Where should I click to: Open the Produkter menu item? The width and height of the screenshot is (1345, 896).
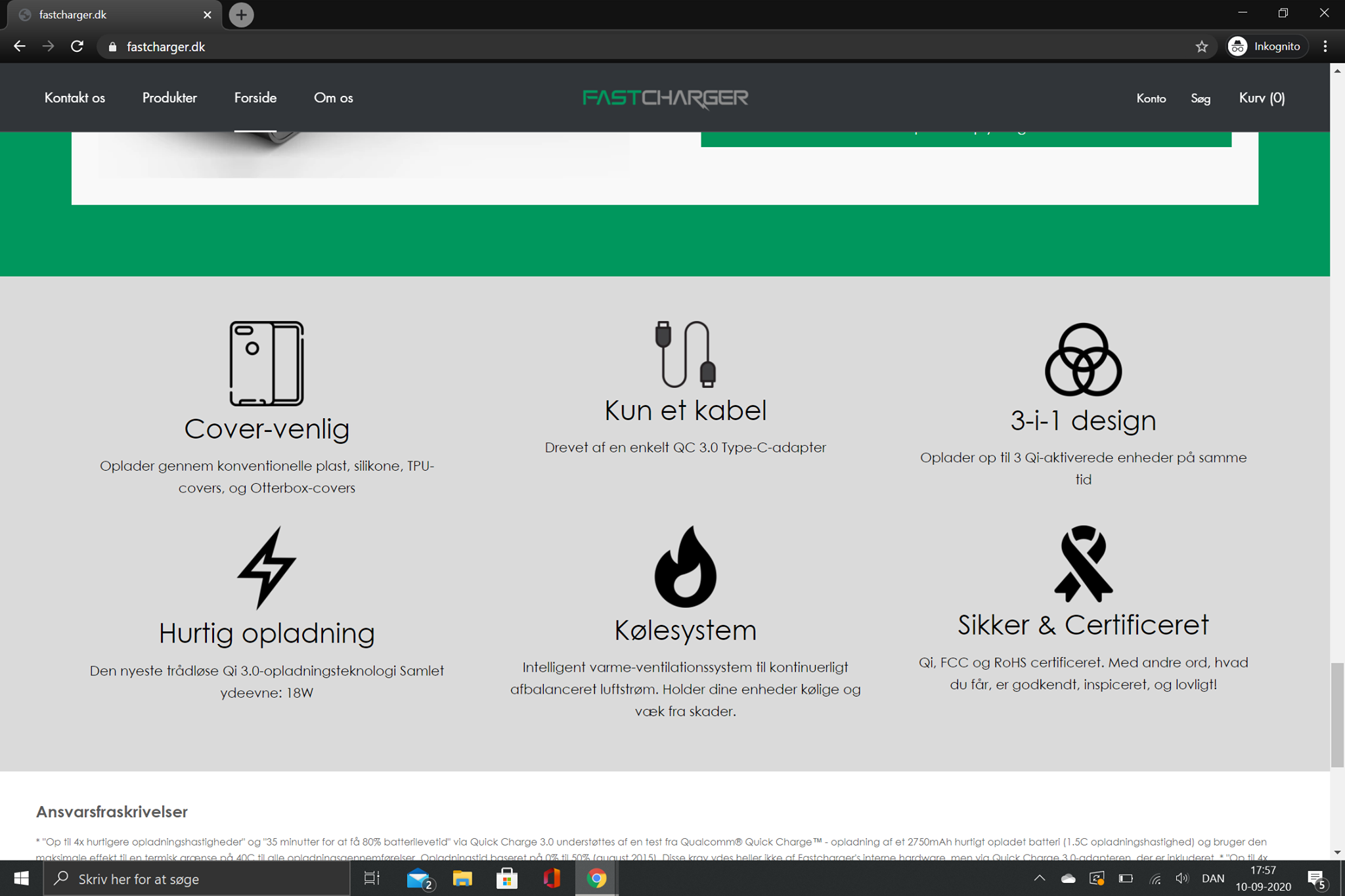pos(169,98)
